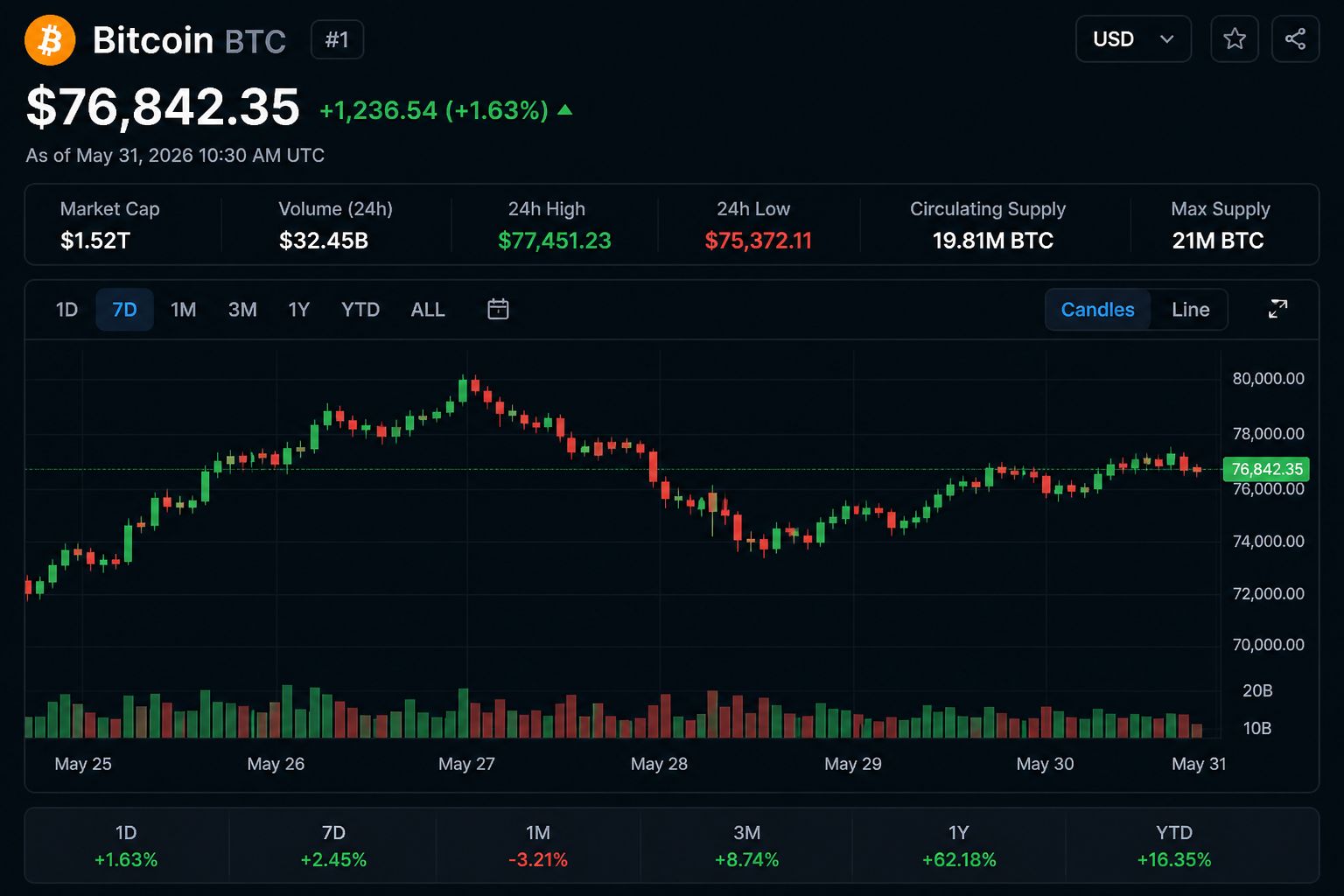Image resolution: width=1344 pixels, height=896 pixels.
Task: Click the 1M -3.21% performance cell
Action: tap(538, 846)
